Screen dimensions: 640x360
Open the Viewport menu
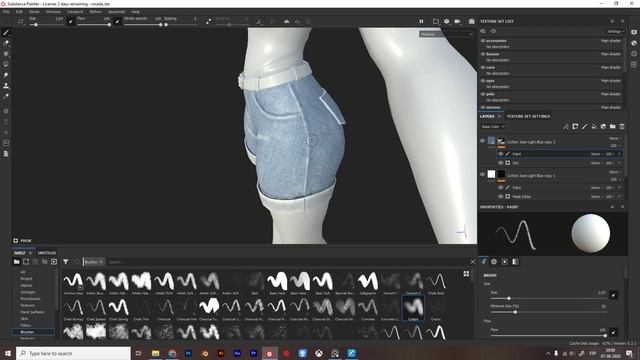coord(75,12)
